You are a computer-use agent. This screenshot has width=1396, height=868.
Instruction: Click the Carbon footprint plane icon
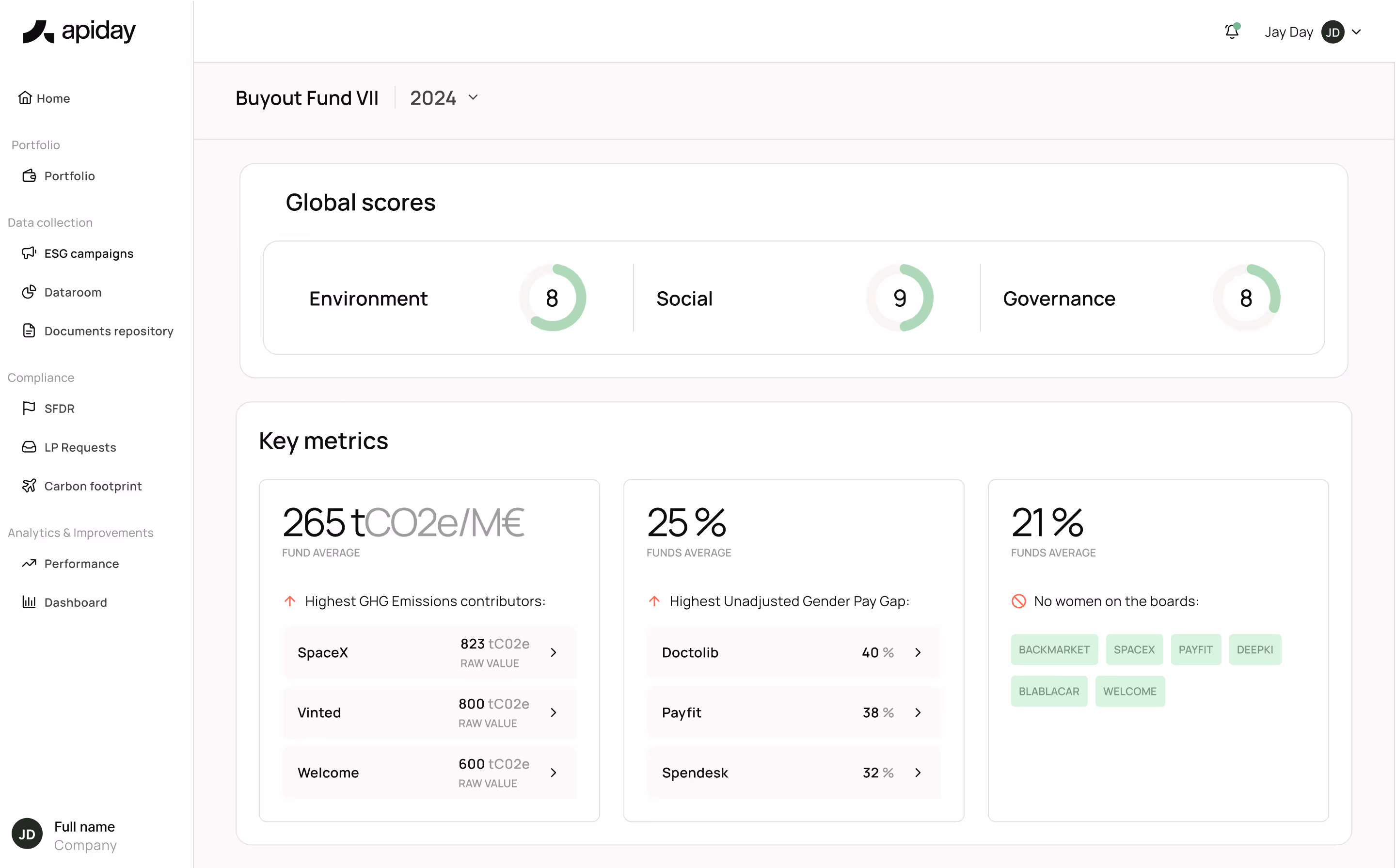[x=29, y=486]
